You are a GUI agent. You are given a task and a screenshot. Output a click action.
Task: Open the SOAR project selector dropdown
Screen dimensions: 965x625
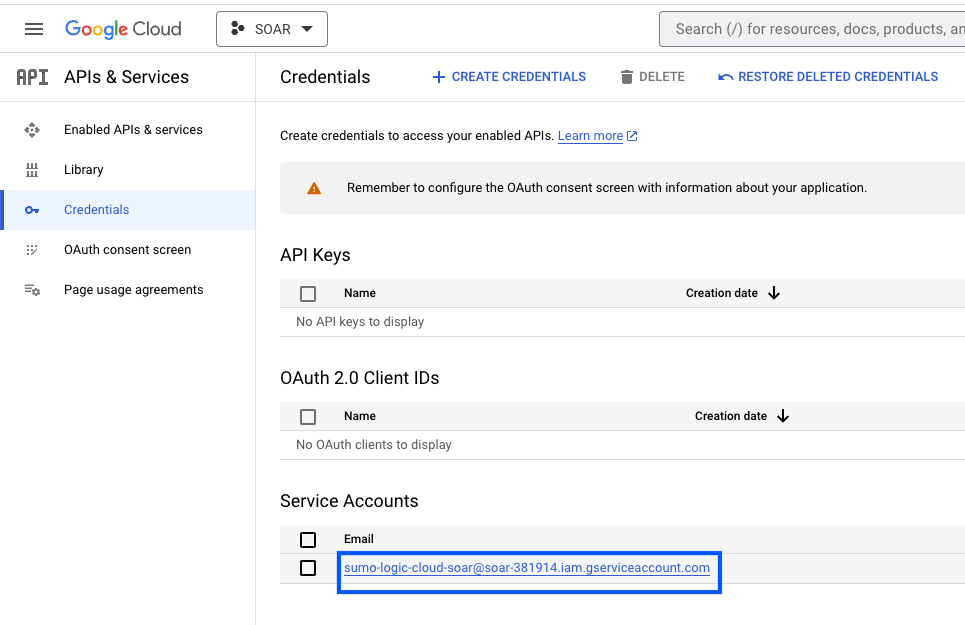(272, 28)
